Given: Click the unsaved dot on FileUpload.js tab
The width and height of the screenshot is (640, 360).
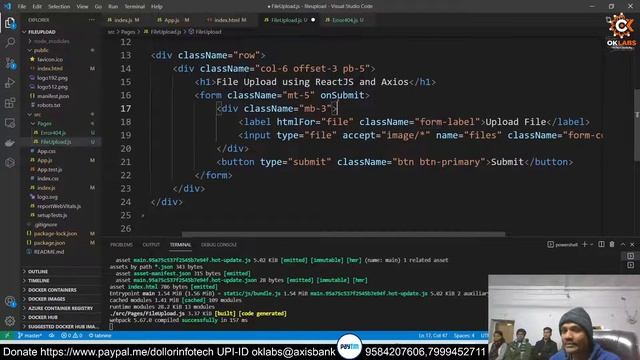Looking at the screenshot, I should (313, 20).
